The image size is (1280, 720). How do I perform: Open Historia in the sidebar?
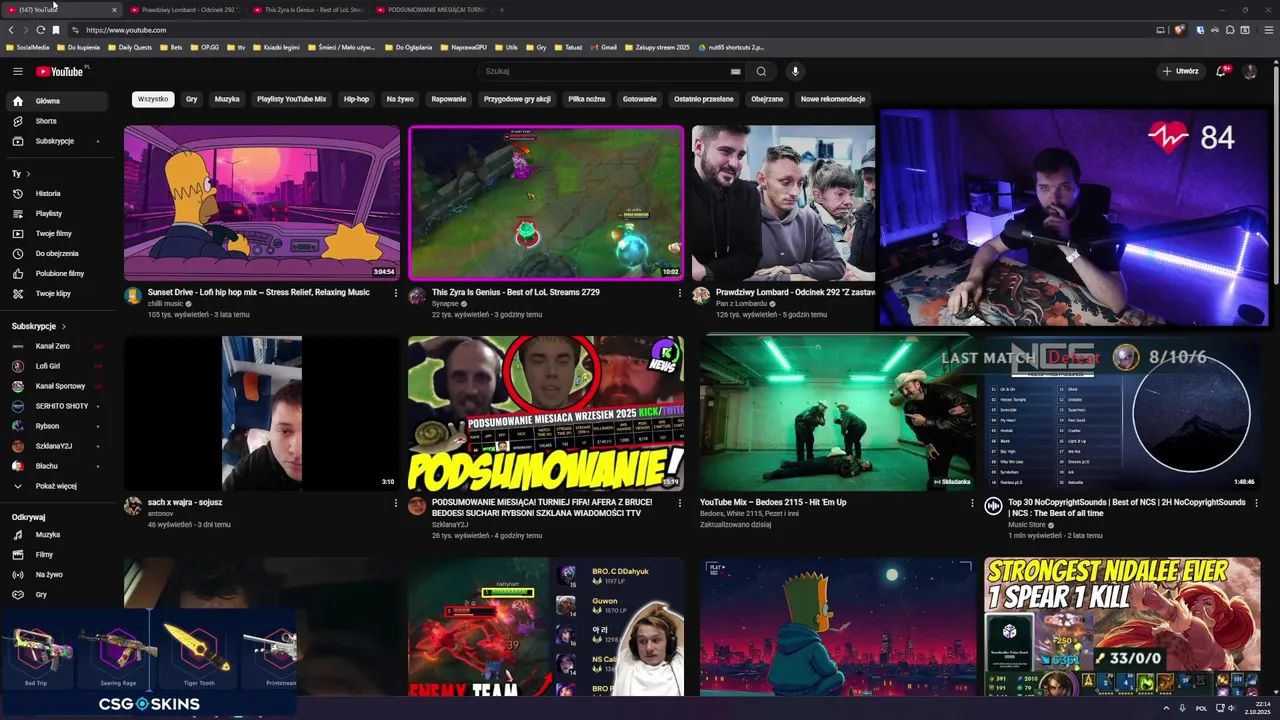tap(57, 193)
